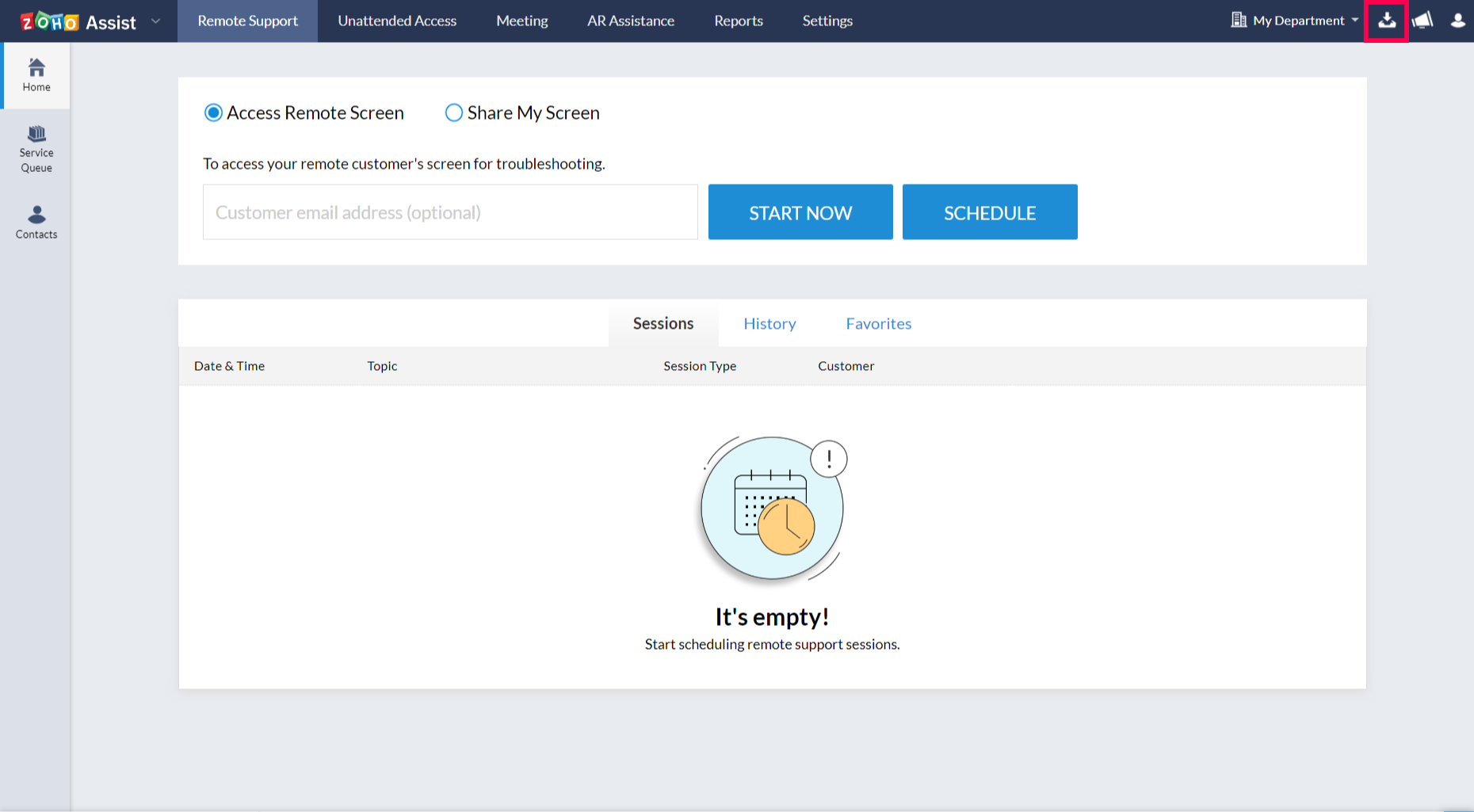Select the Access Remote Screen option
1474x812 pixels.
(213, 112)
